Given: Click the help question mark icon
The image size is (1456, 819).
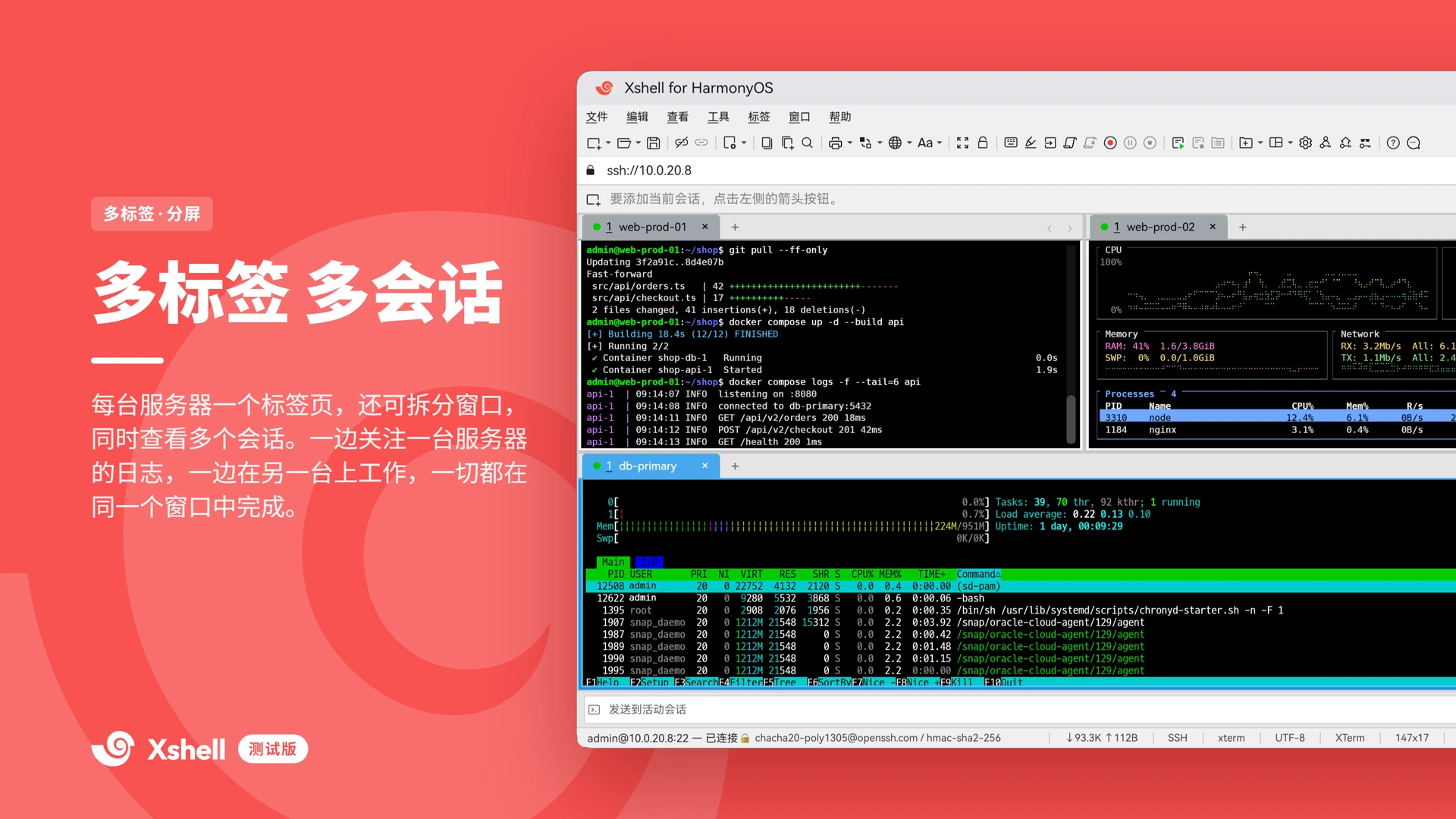Looking at the screenshot, I should [x=1393, y=143].
